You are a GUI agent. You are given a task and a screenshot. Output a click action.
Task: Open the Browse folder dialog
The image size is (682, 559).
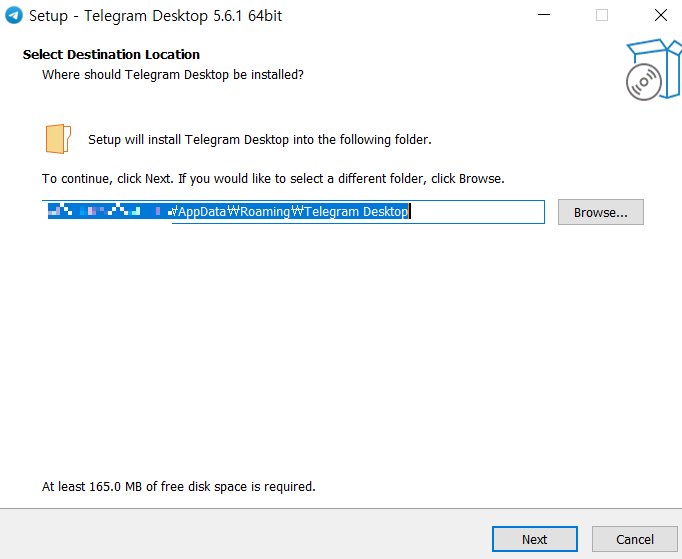point(601,212)
